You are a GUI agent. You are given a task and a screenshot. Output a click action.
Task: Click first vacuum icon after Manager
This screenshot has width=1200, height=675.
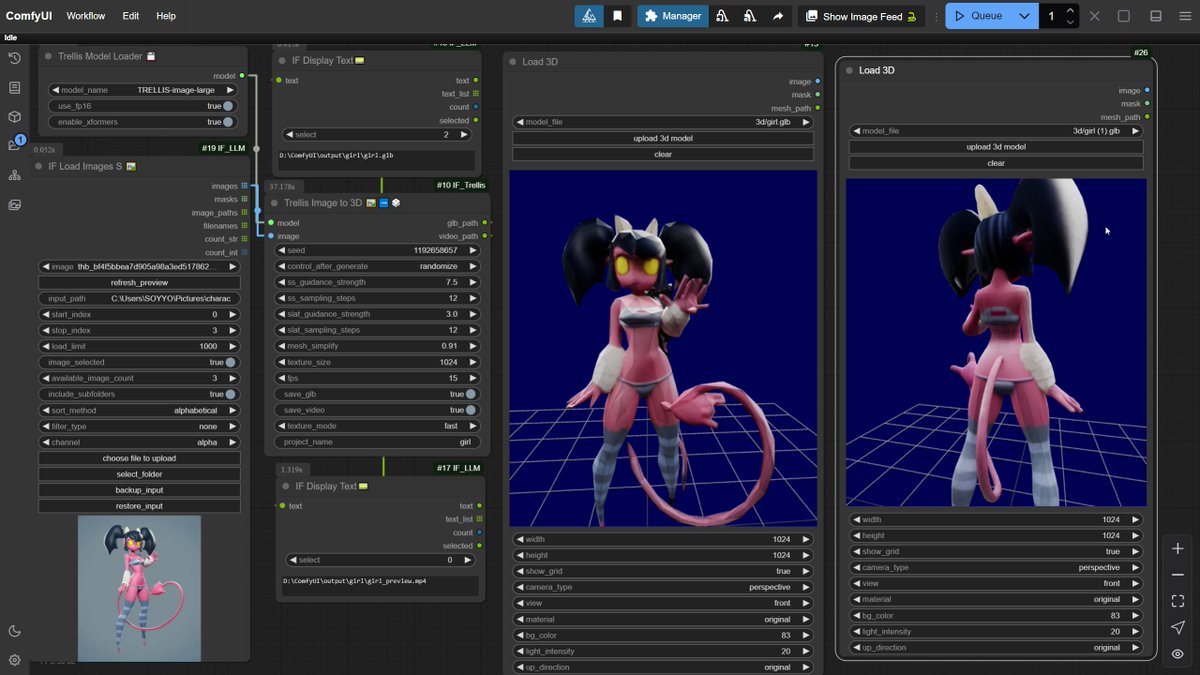(722, 16)
